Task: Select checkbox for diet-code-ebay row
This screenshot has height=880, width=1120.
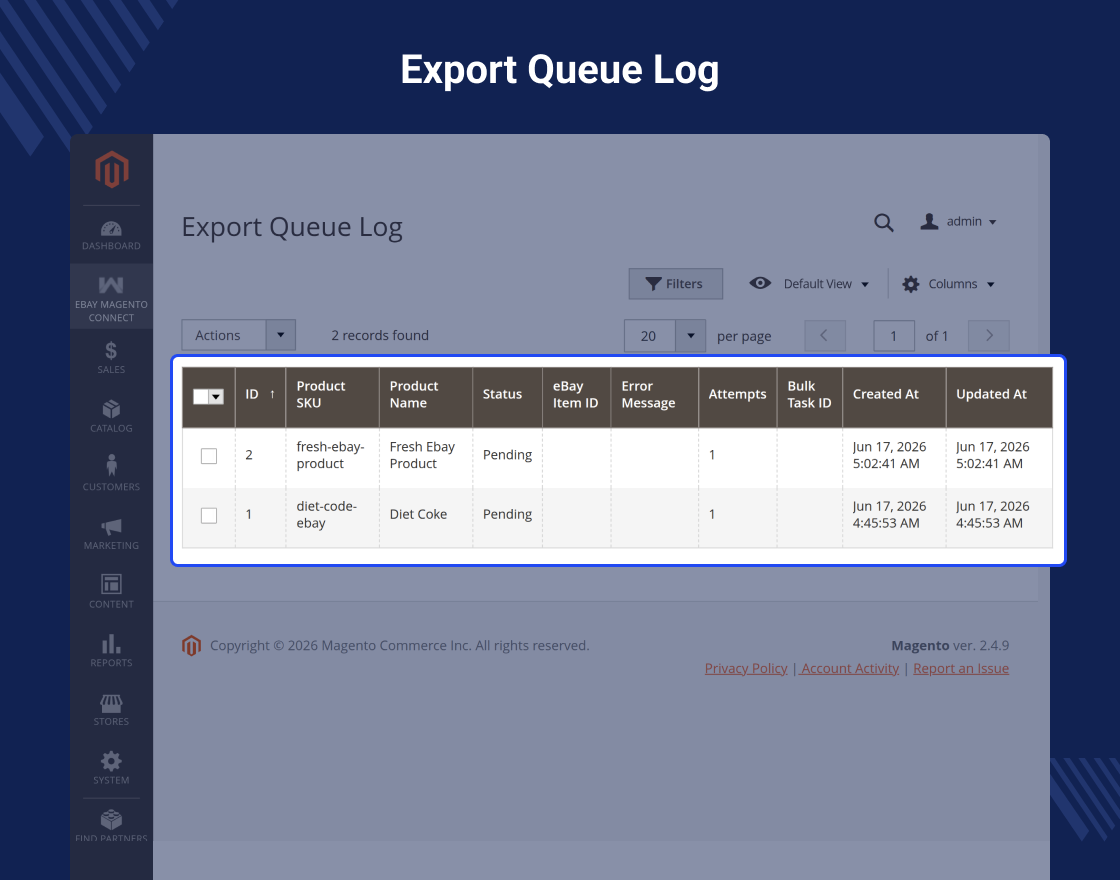Action: point(209,515)
